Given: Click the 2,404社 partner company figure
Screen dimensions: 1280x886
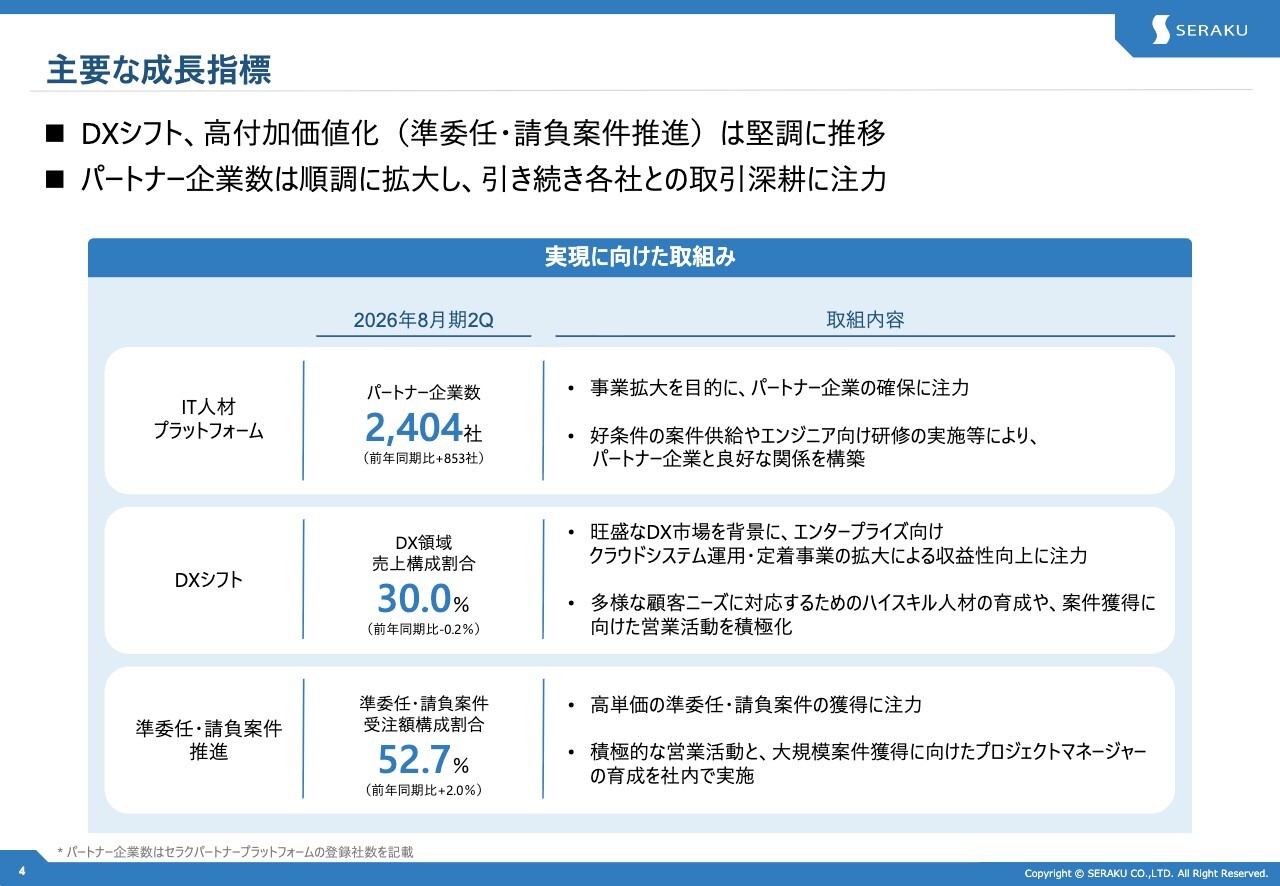Looking at the screenshot, I should coord(423,429).
